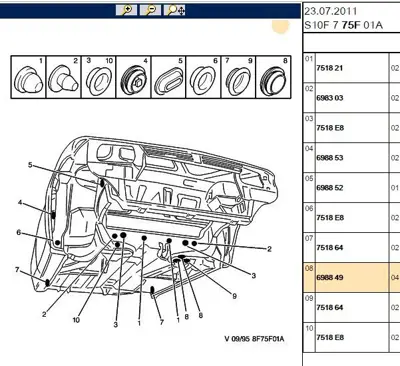
Task: Click part number 6983 03
Action: 330,98
